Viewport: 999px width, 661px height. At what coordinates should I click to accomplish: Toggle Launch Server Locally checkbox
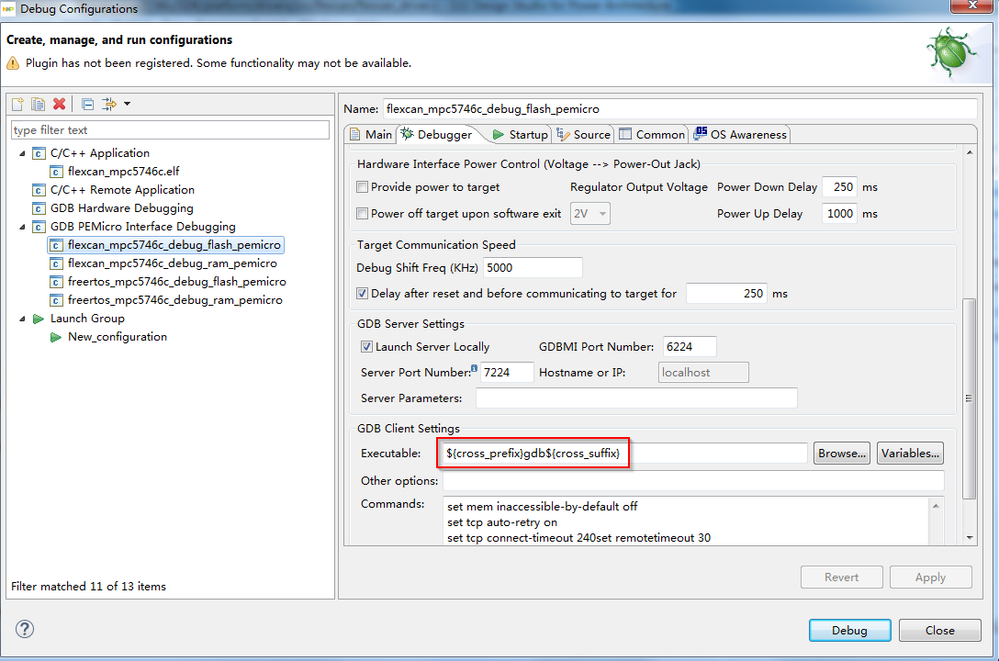(x=366, y=347)
